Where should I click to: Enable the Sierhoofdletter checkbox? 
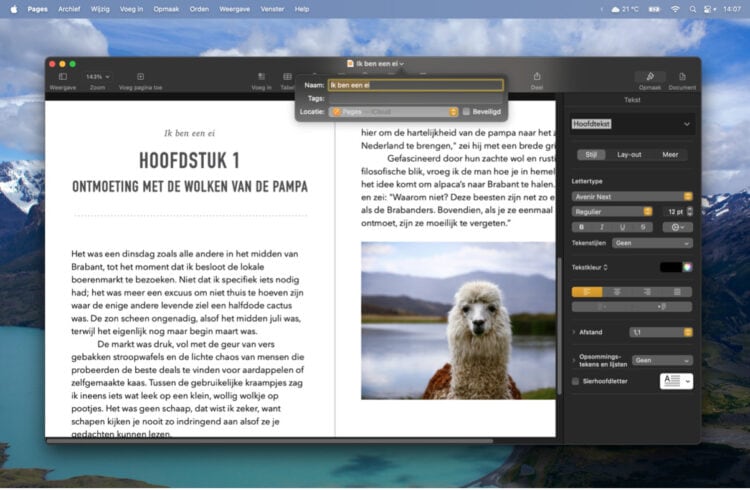pyautogui.click(x=575, y=381)
